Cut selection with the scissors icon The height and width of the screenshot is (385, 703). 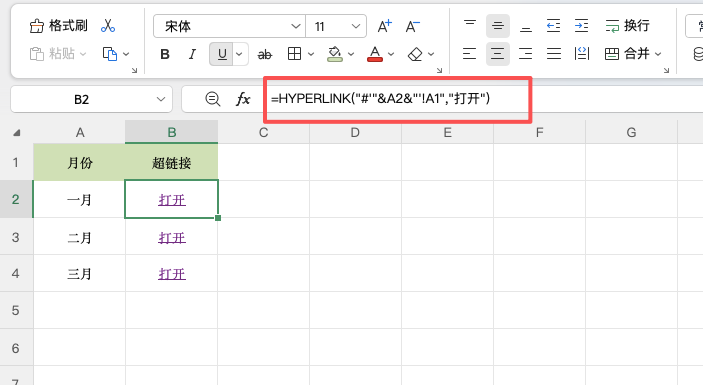tap(108, 26)
